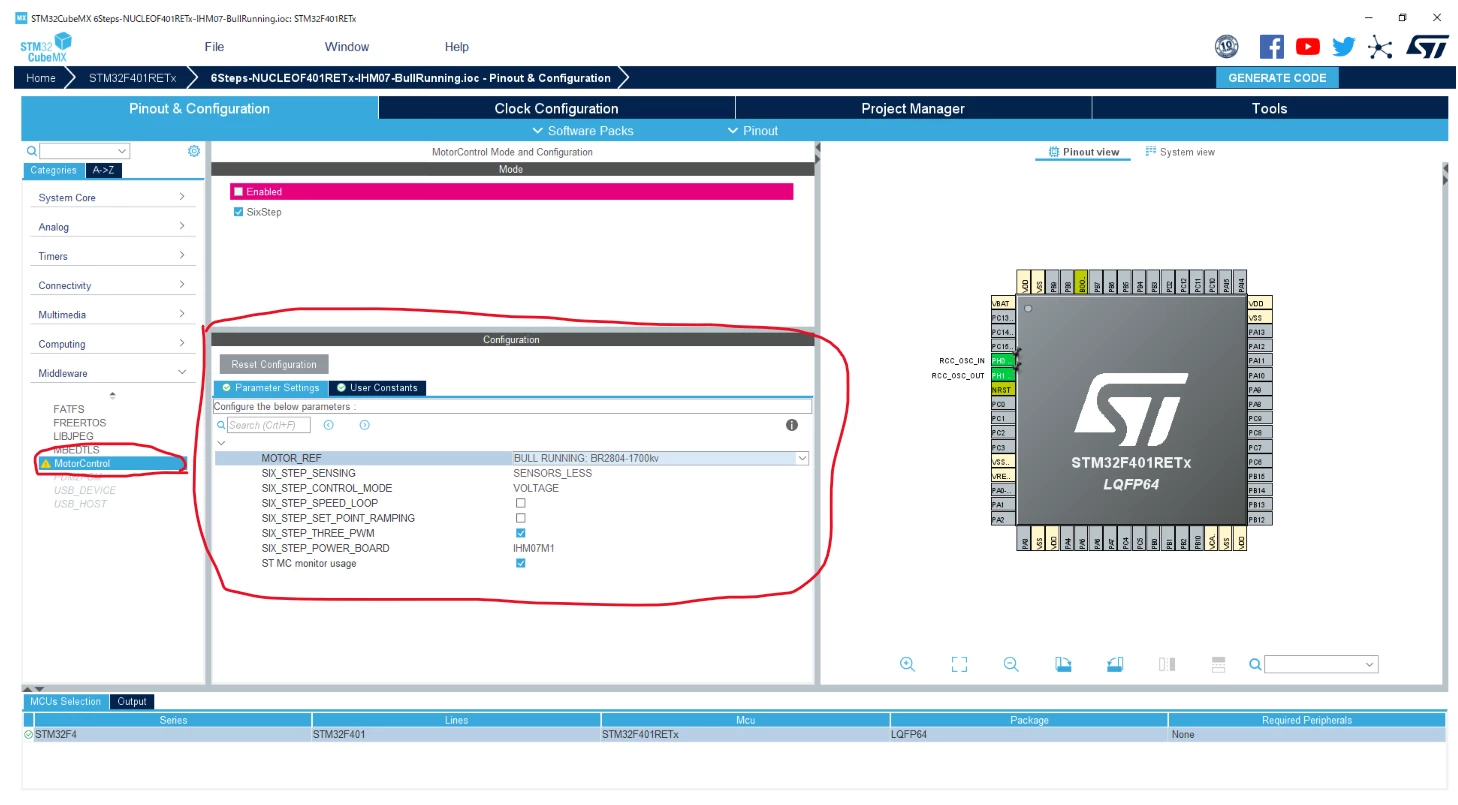Uncheck SIX_STEP_THREE_PWM checkbox

(520, 533)
